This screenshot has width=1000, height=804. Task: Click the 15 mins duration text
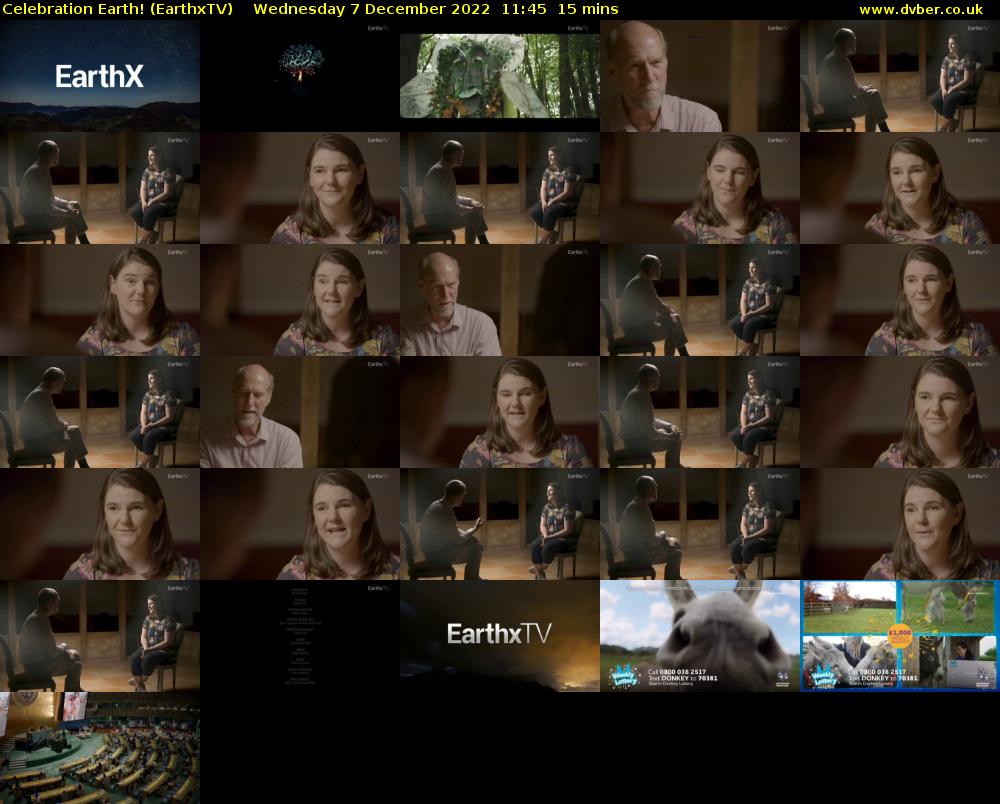(x=588, y=9)
